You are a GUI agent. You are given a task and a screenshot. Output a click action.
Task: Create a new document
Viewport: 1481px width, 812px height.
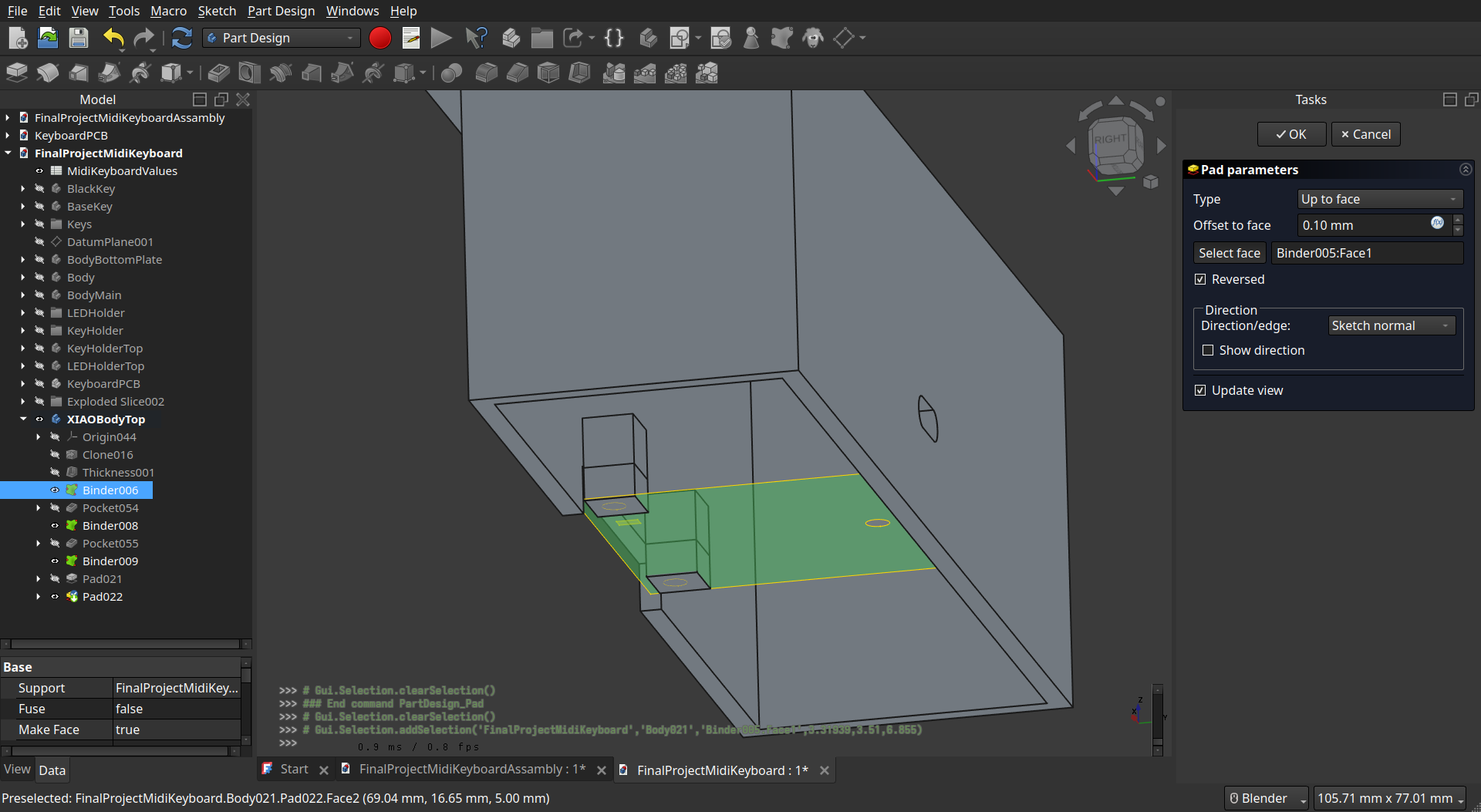[x=17, y=38]
